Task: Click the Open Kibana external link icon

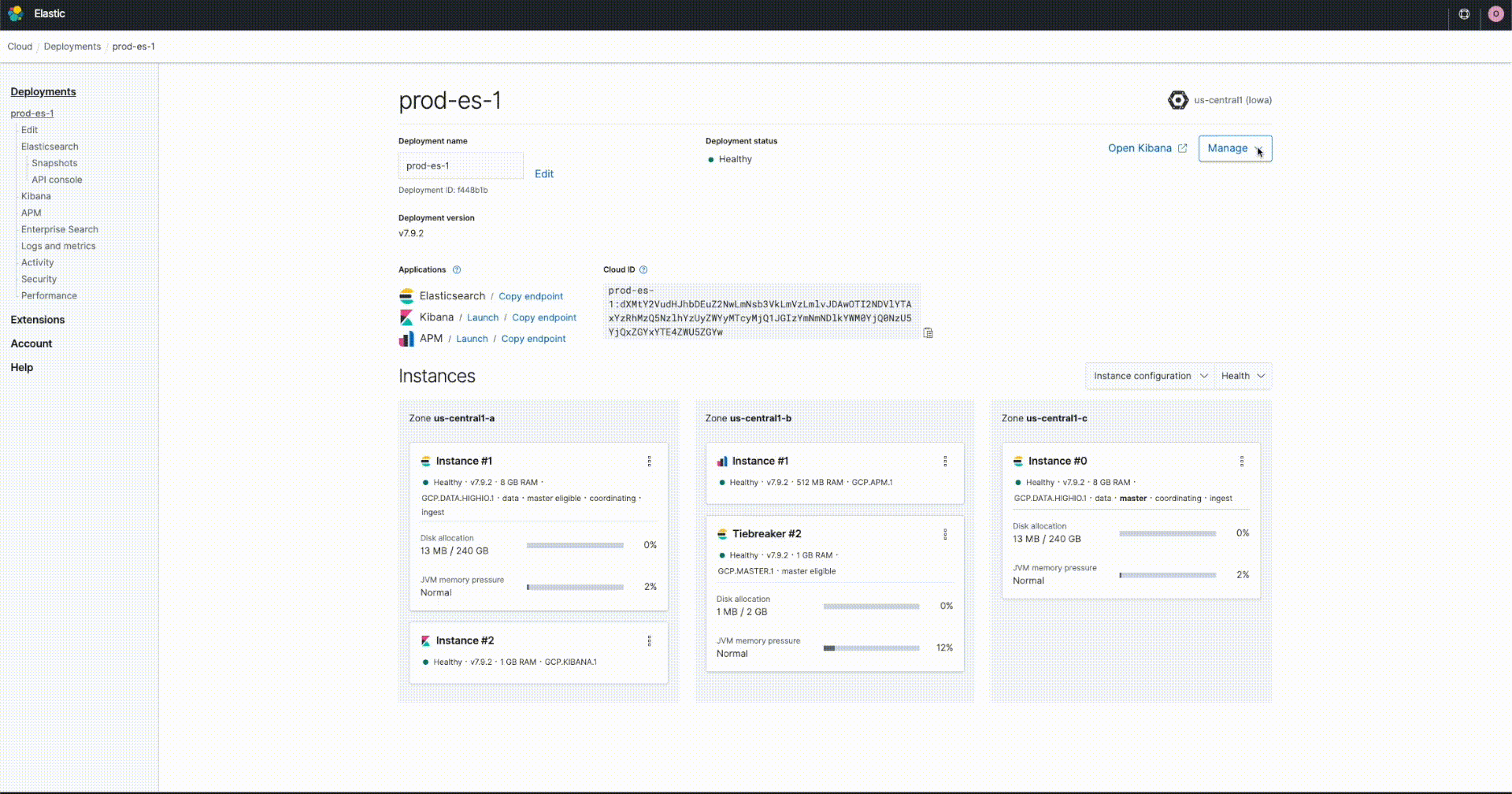Action: (1182, 148)
